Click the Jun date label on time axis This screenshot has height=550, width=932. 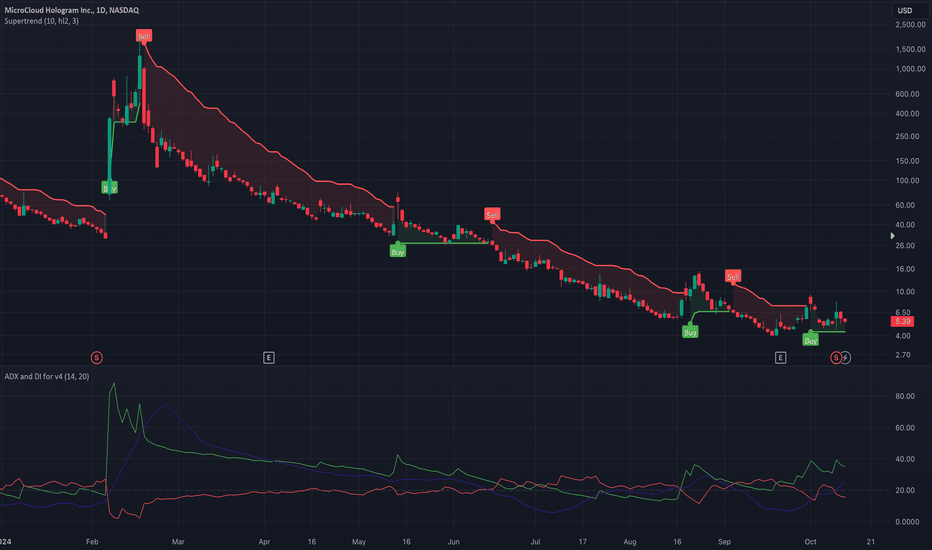click(454, 542)
